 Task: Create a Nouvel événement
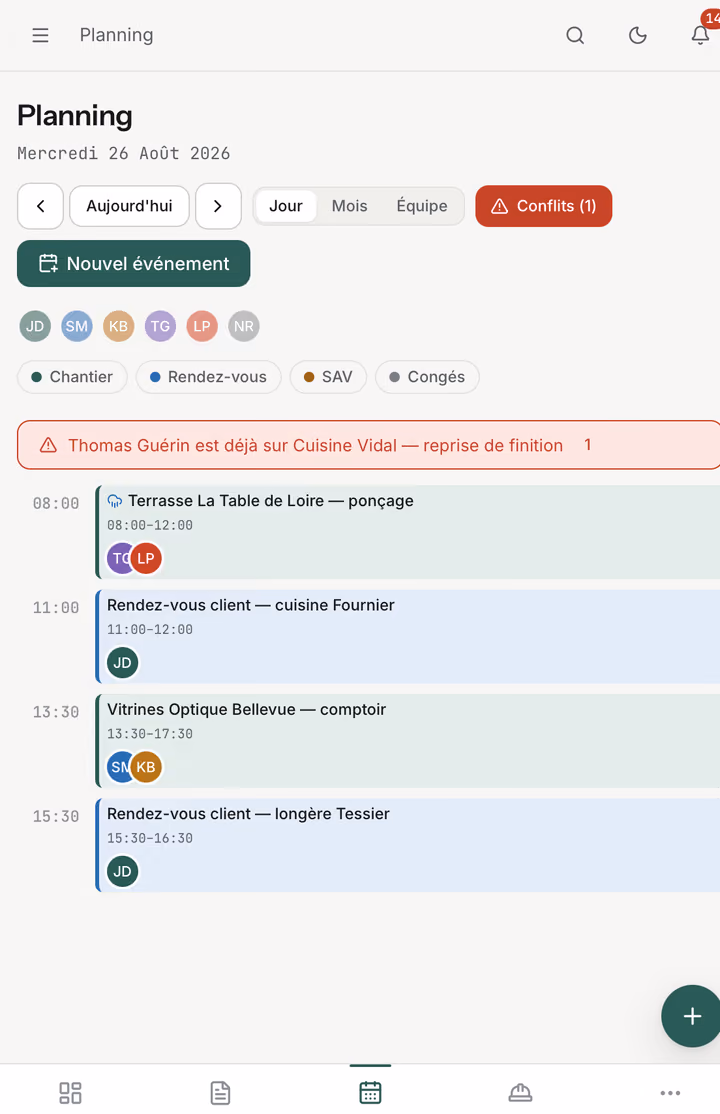pyautogui.click(x=134, y=264)
